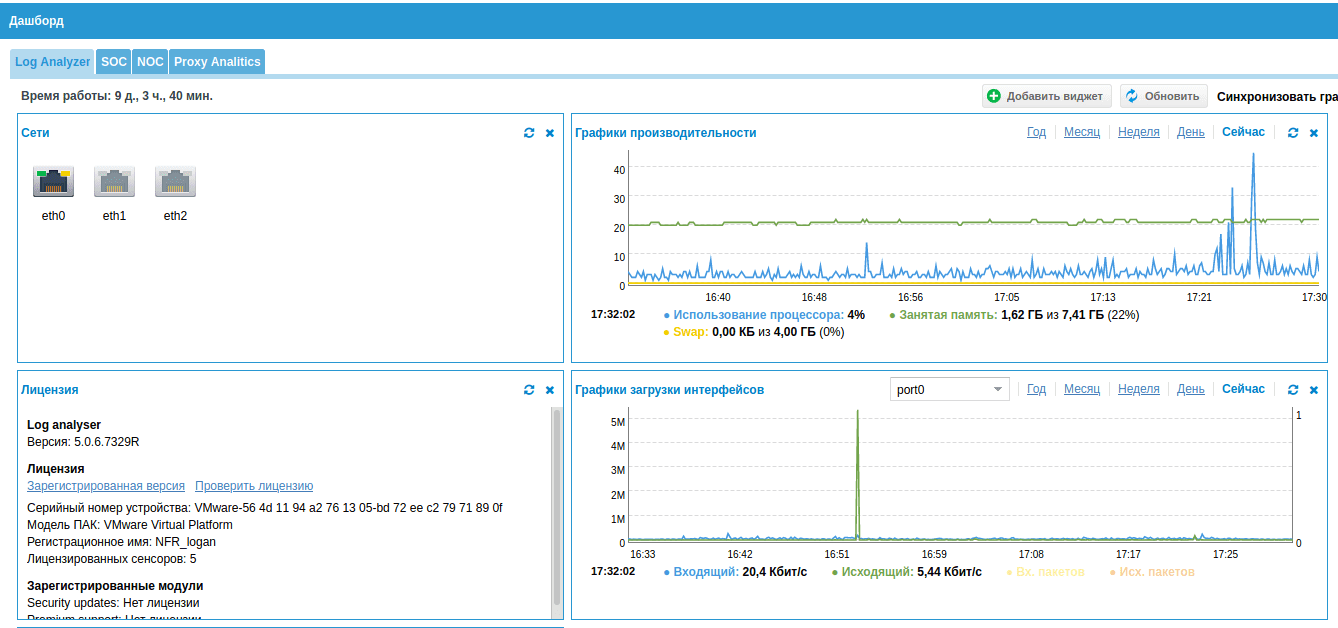The height and width of the screenshot is (628, 1338).
Task: Toggle Swap series in legend
Action: 753,332
